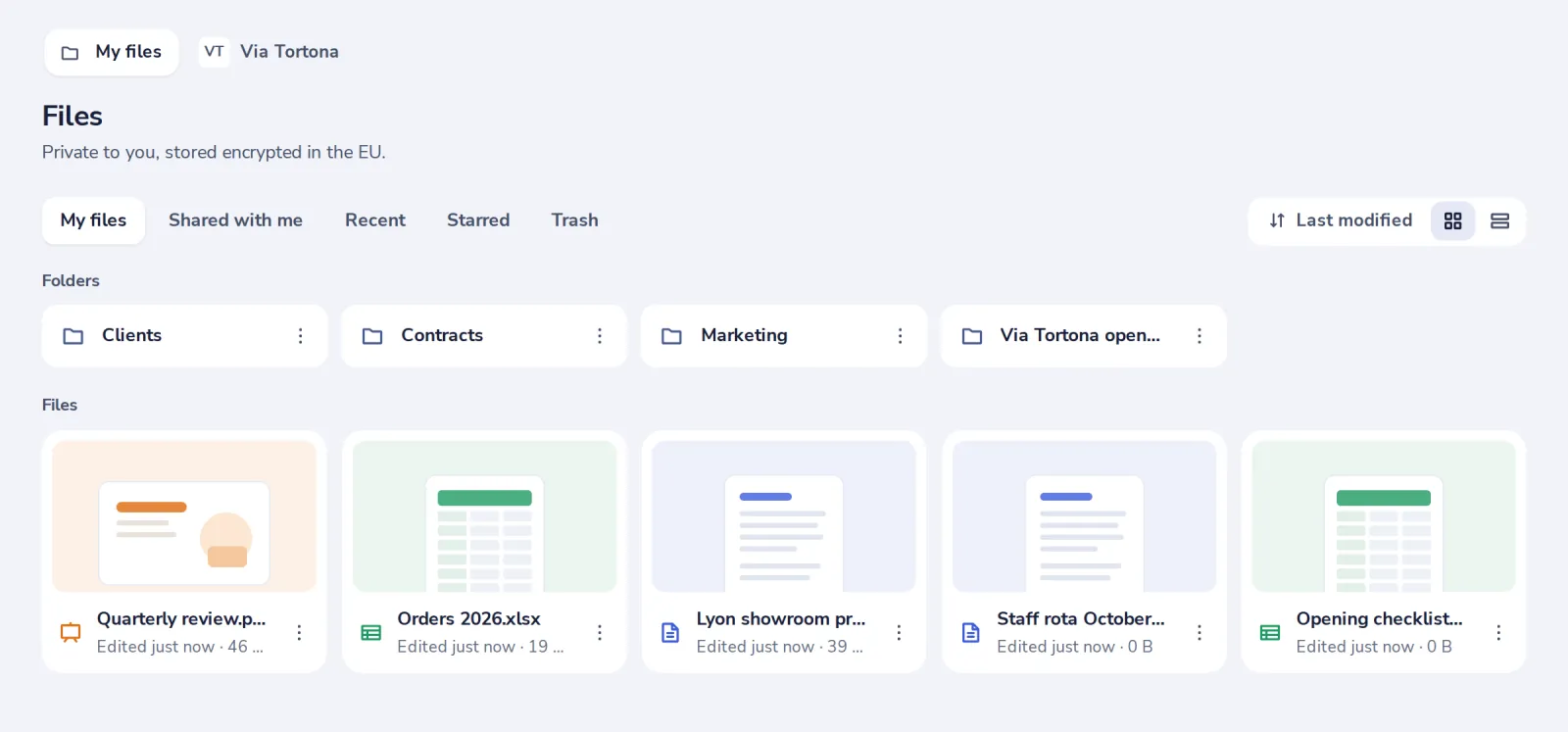
Task: Click the document icon beside Staff rota October
Action: tap(970, 633)
